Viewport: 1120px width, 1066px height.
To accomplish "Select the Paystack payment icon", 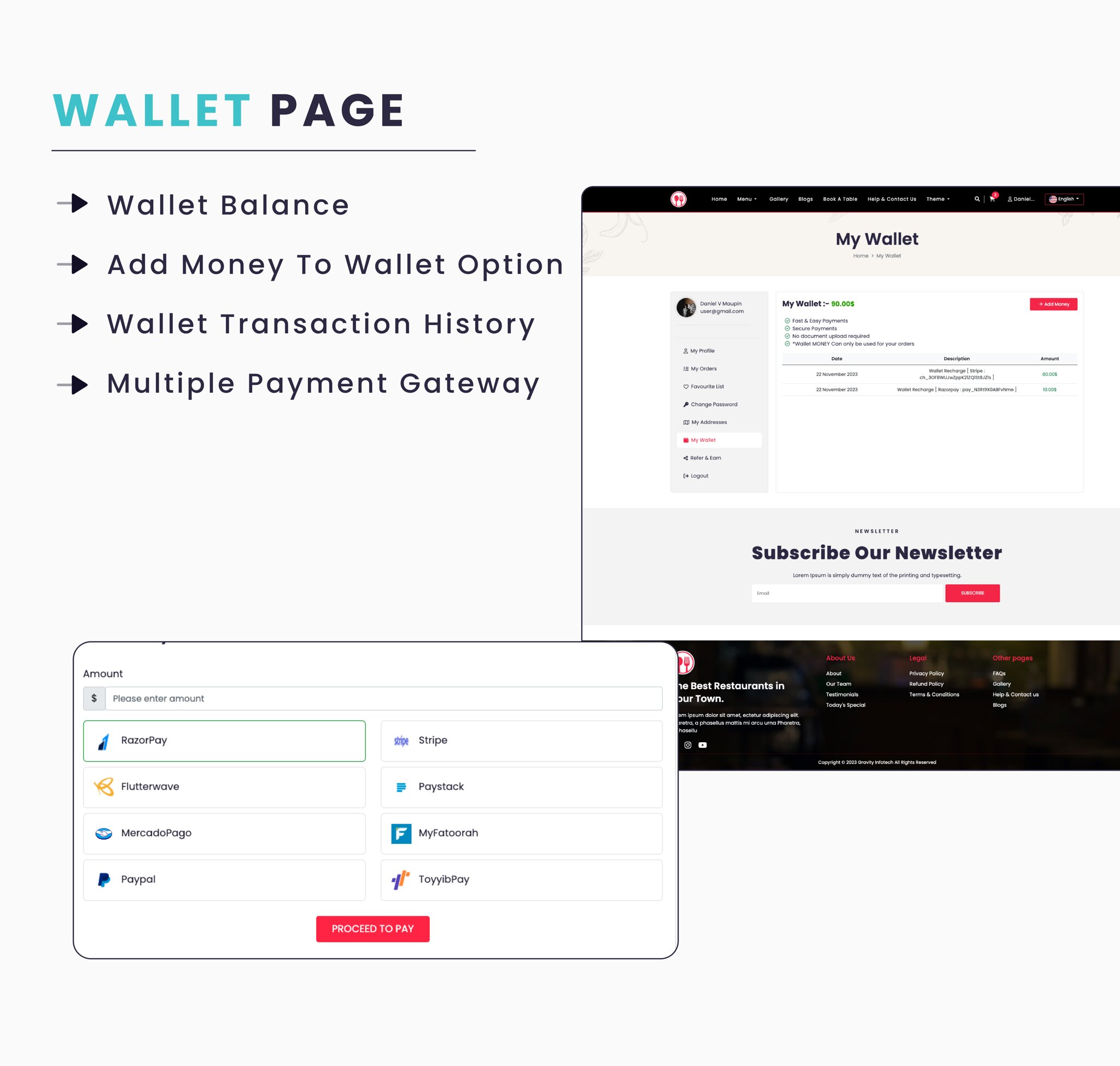I will 400,787.
